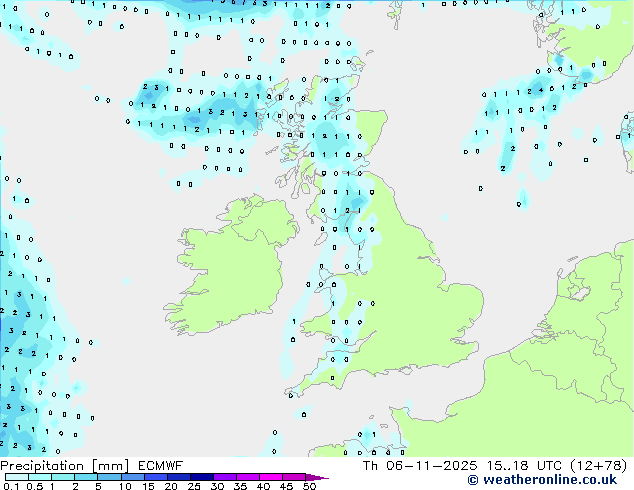Click the 'Th 06-11-2025' date text
This screenshot has width=634, height=490.
click(420, 466)
